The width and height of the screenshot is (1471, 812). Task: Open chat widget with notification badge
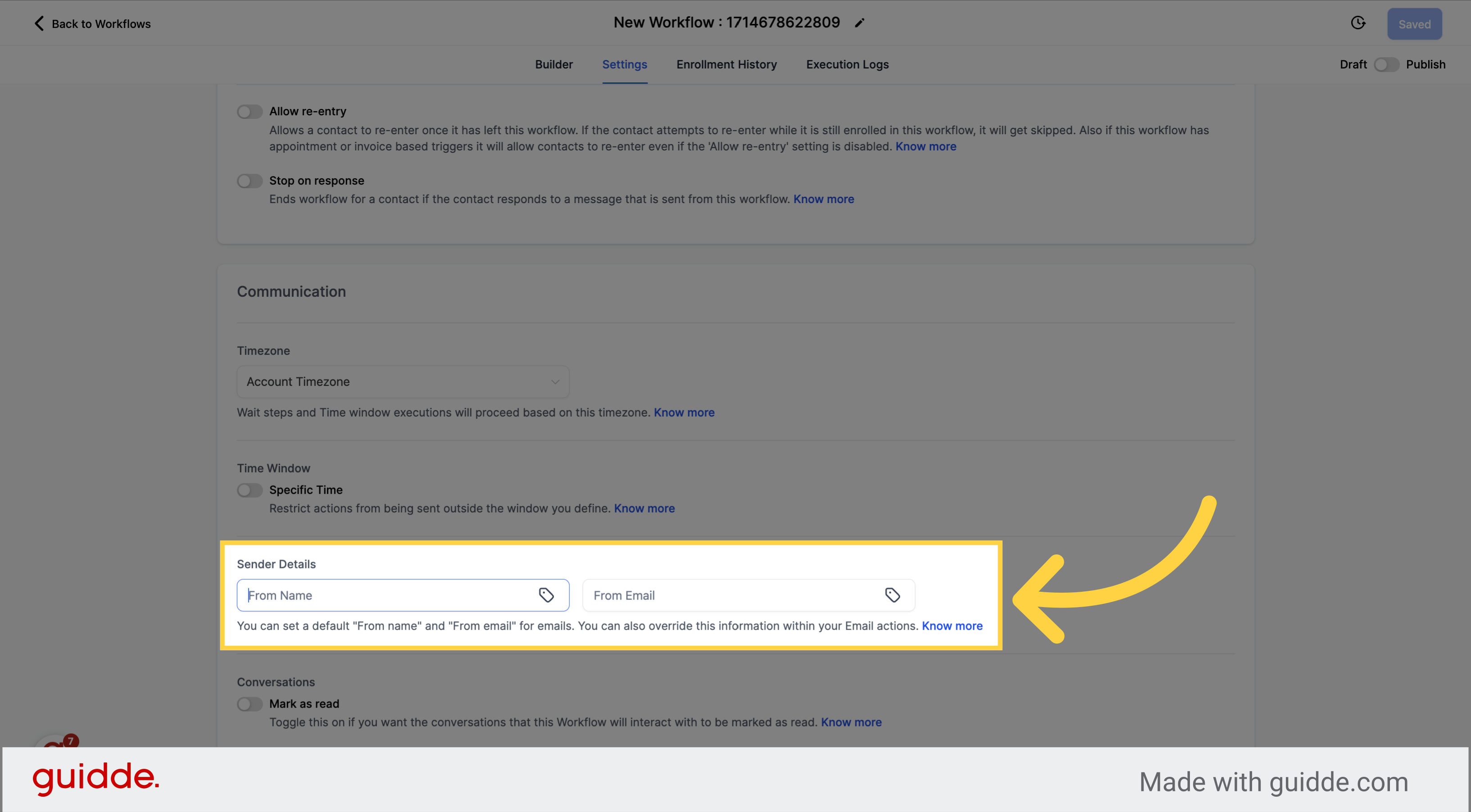[x=56, y=741]
